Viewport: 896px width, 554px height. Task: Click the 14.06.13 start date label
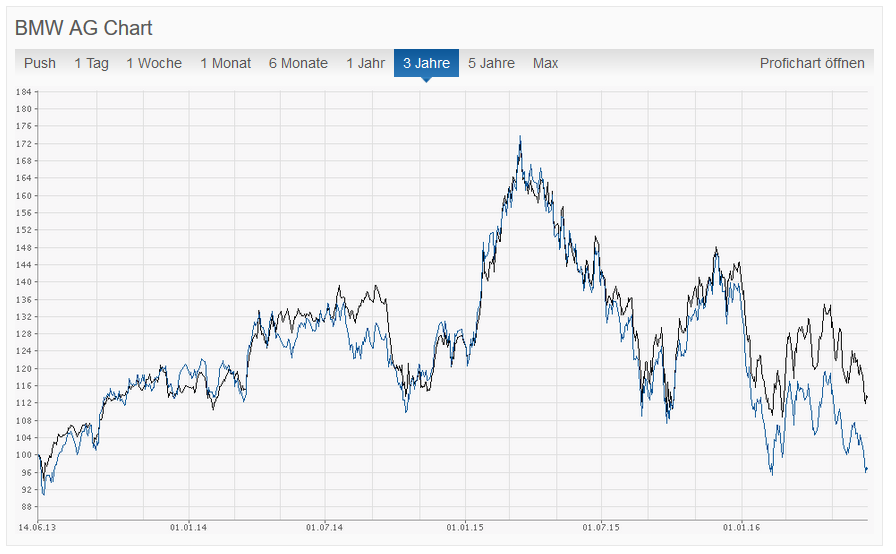pyautogui.click(x=37, y=527)
